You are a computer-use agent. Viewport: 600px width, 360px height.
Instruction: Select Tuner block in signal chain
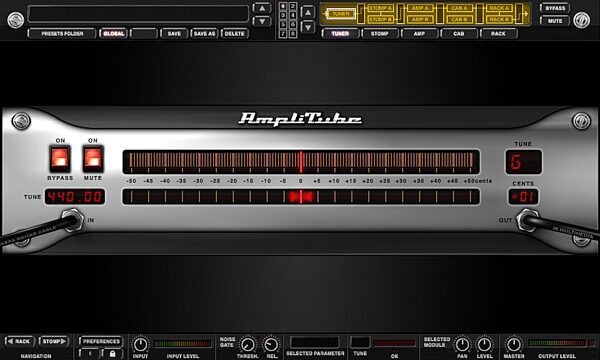(341, 14)
